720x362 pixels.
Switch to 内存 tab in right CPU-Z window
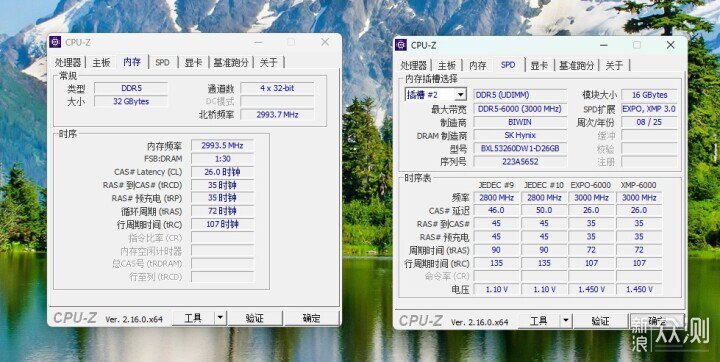pyautogui.click(x=478, y=66)
